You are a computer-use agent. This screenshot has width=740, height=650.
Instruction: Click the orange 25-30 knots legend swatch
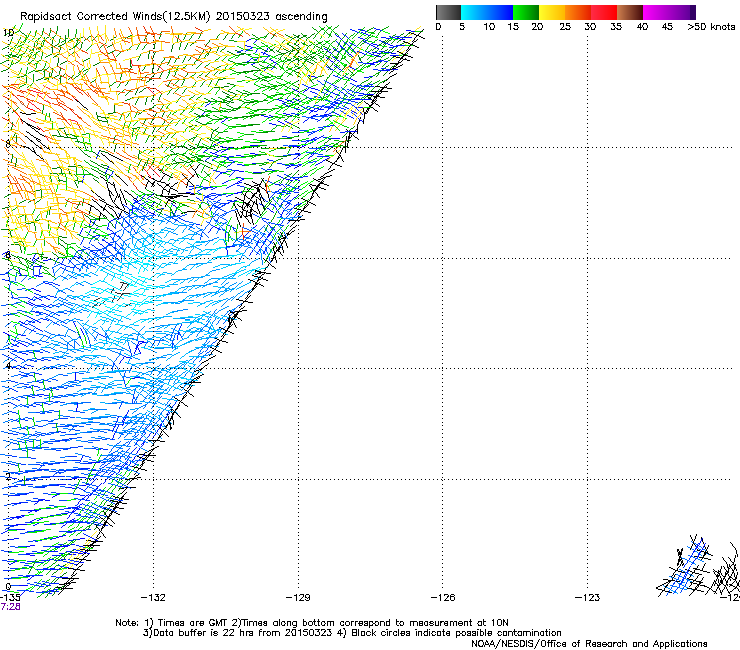[x=578, y=12]
